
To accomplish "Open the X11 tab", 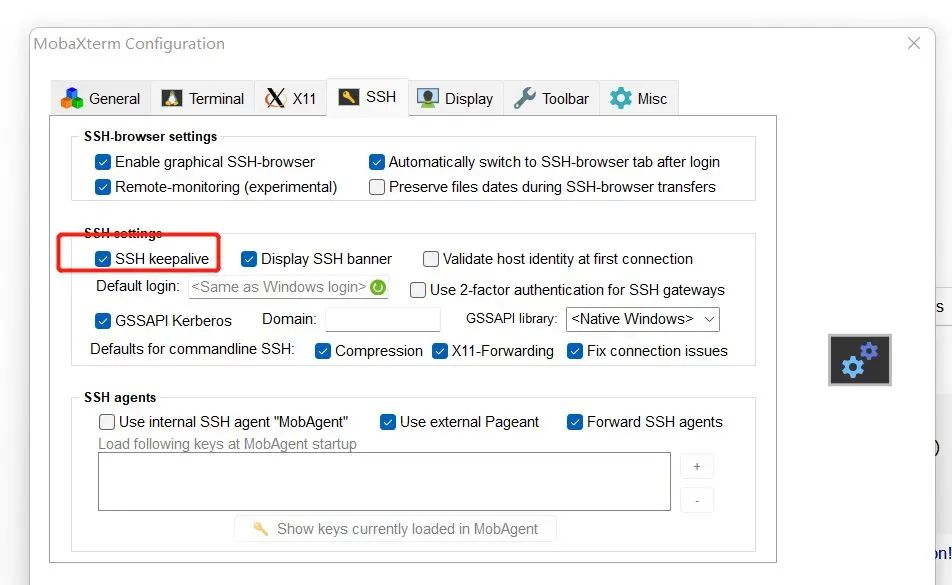I will 291,98.
